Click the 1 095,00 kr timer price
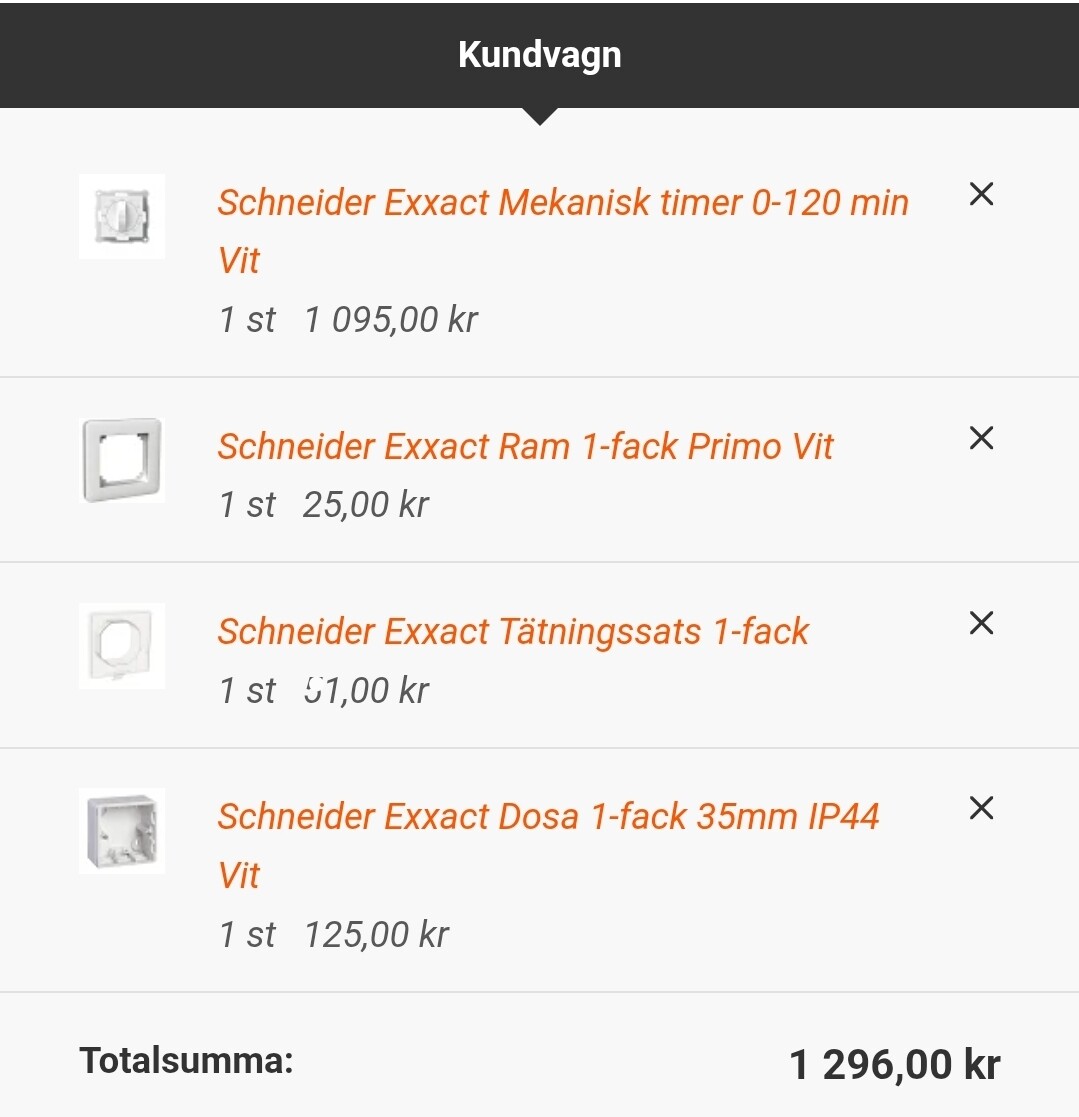This screenshot has height=1117, width=1079. [391, 320]
